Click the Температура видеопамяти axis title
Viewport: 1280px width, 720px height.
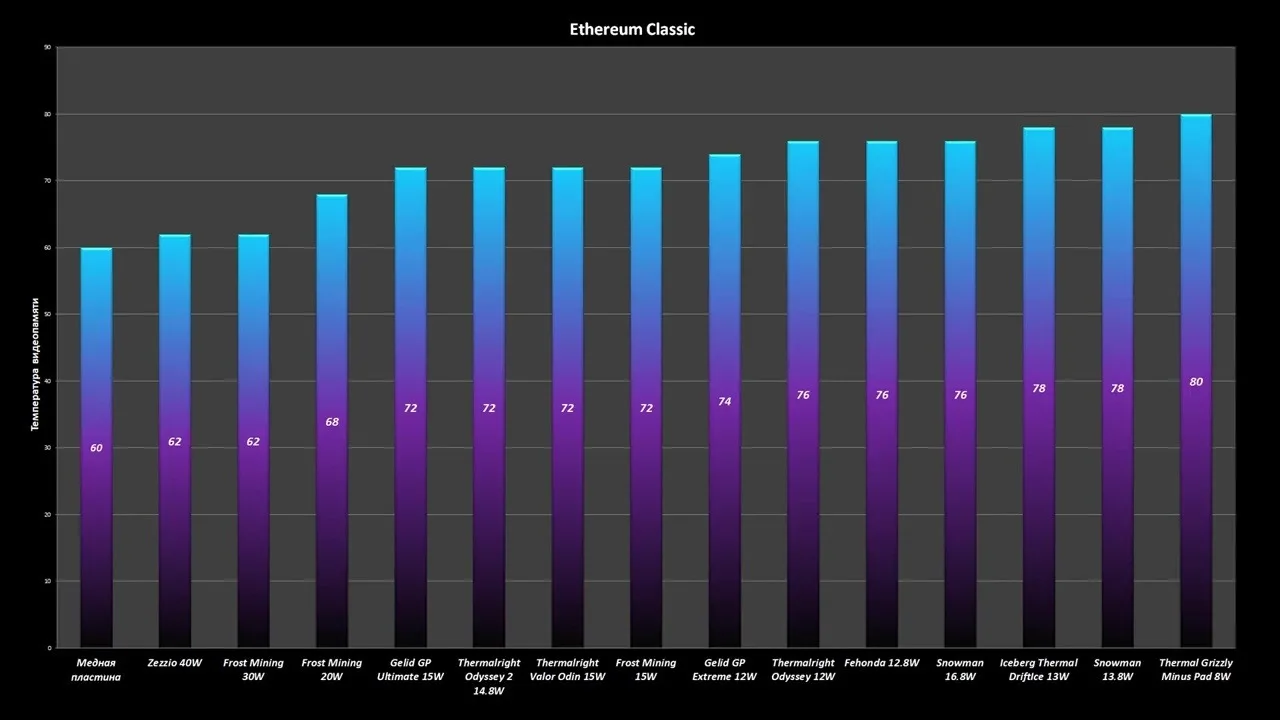pos(35,364)
